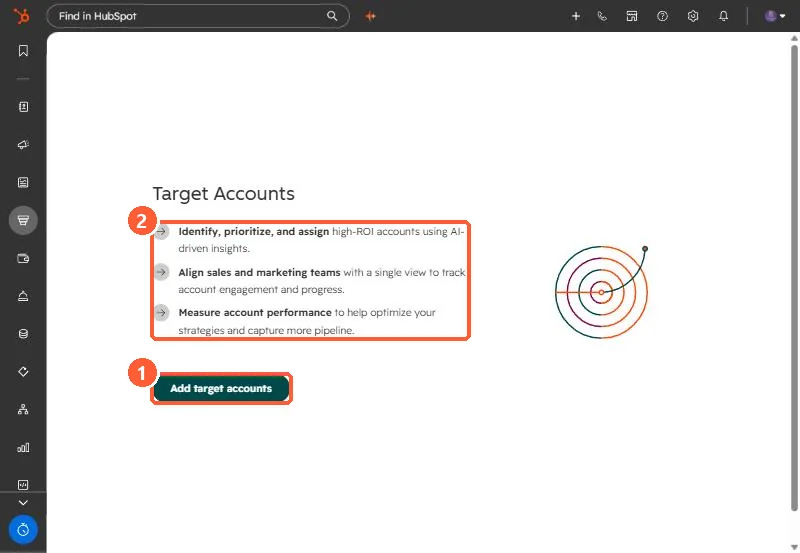
Task: Select the highlighted Sales sidebar icon
Action: (23, 220)
